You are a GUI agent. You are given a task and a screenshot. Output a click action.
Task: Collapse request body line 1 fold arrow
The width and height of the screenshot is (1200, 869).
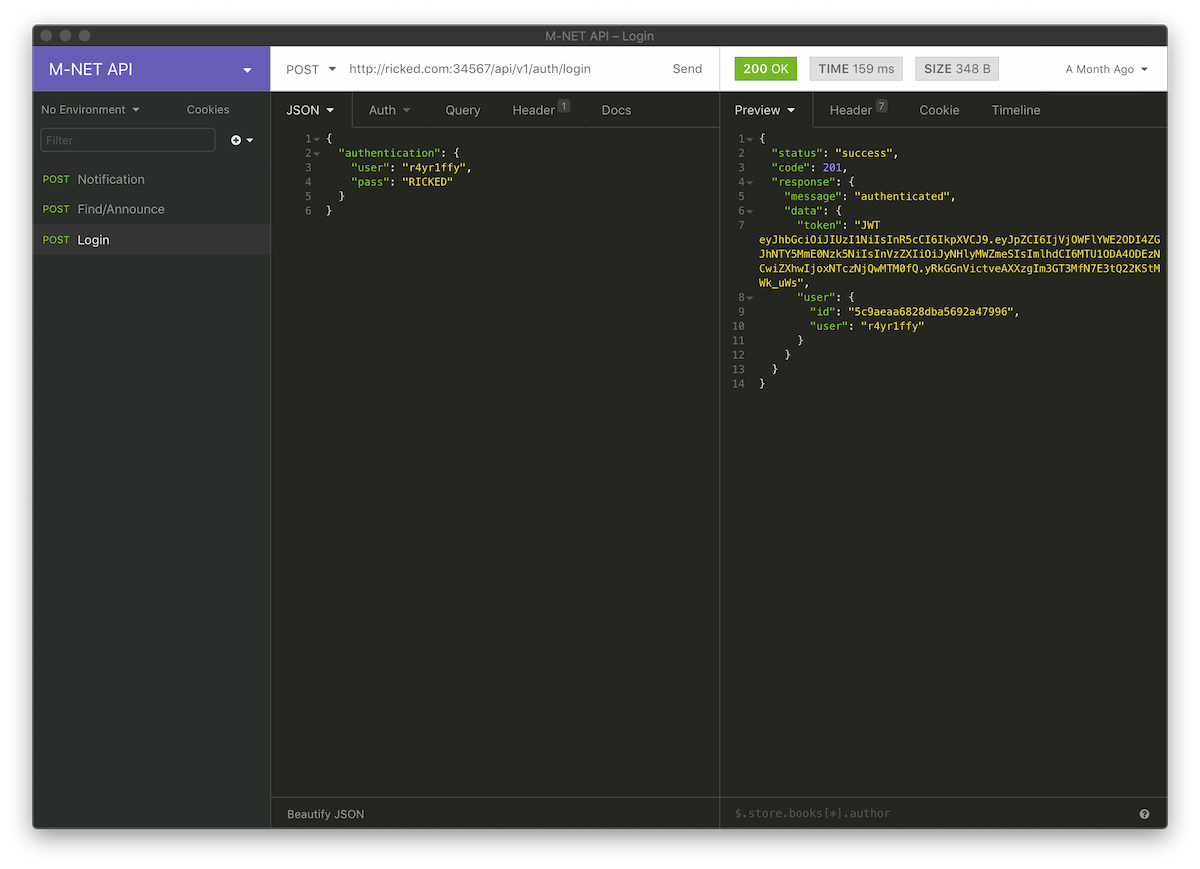pyautogui.click(x=317, y=139)
